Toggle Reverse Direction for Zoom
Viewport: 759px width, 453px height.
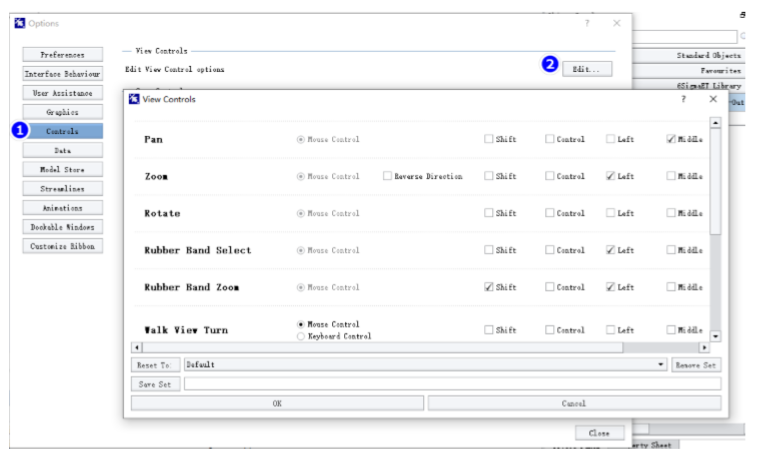point(387,176)
